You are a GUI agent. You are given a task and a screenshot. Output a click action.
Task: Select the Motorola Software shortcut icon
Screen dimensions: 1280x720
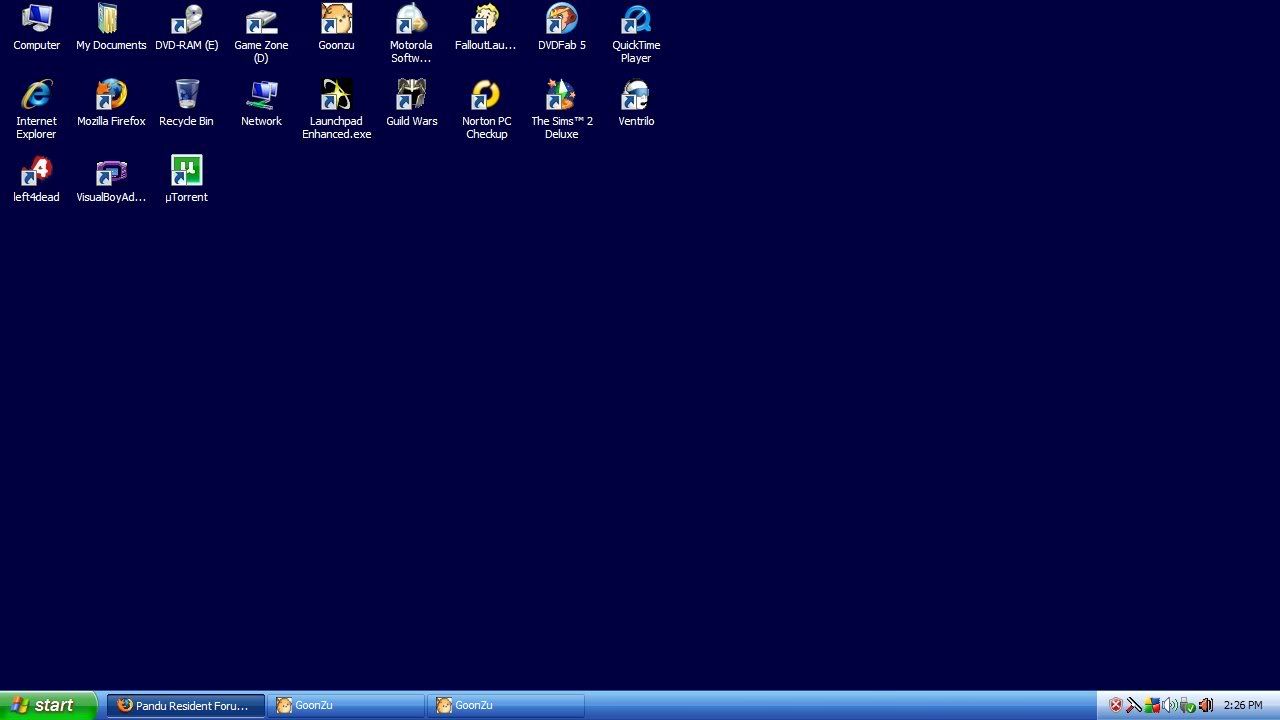(411, 34)
